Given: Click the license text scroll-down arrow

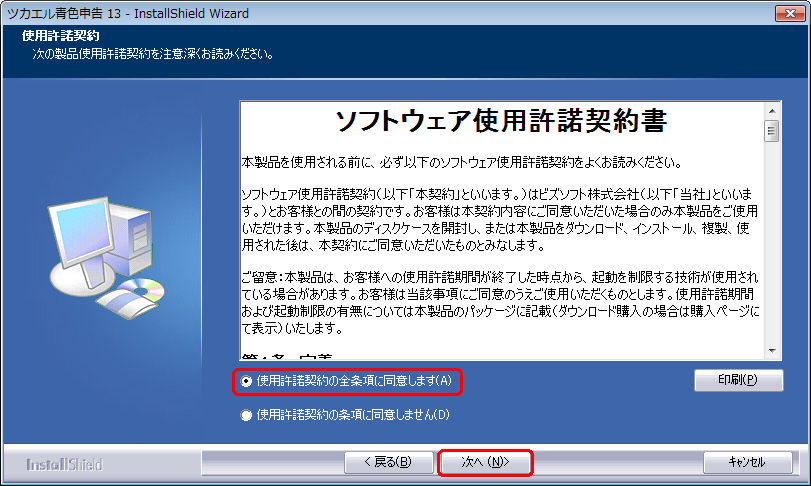Looking at the screenshot, I should pyautogui.click(x=772, y=351).
